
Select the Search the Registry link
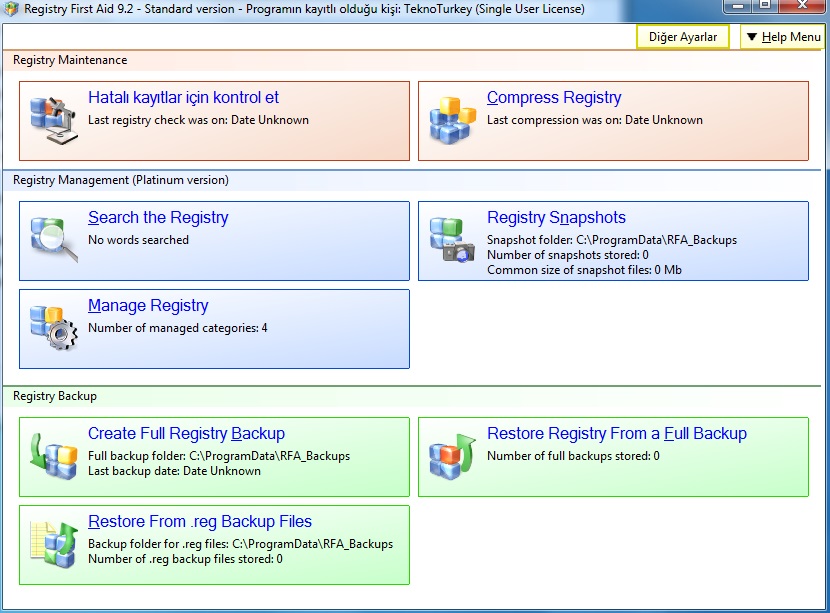[x=158, y=218]
